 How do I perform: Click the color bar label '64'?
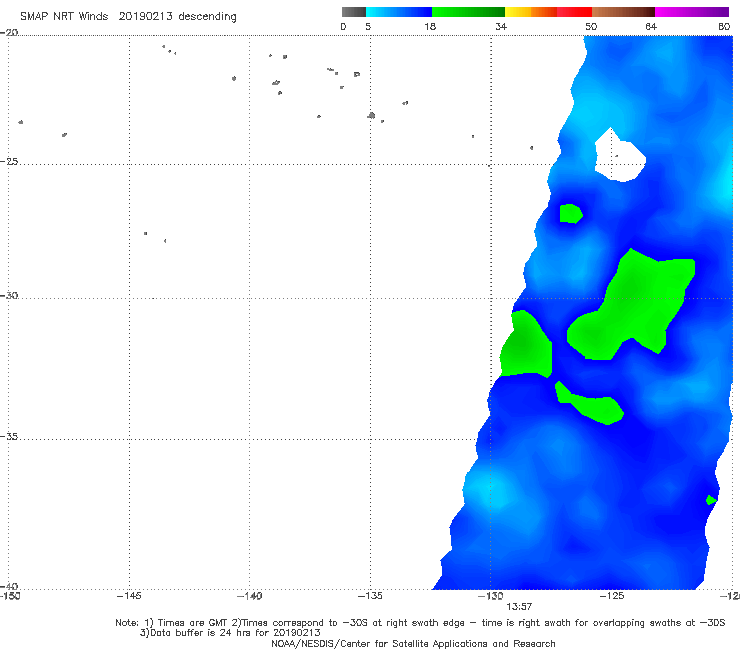pos(651,26)
